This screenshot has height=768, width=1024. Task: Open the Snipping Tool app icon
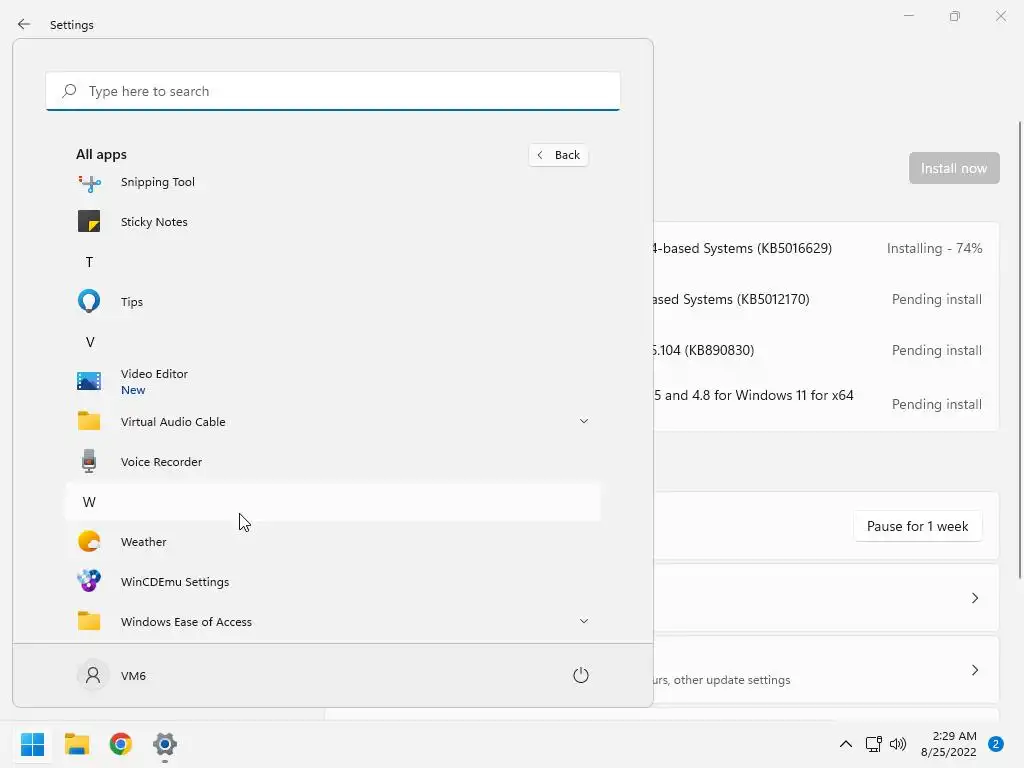pos(89,184)
